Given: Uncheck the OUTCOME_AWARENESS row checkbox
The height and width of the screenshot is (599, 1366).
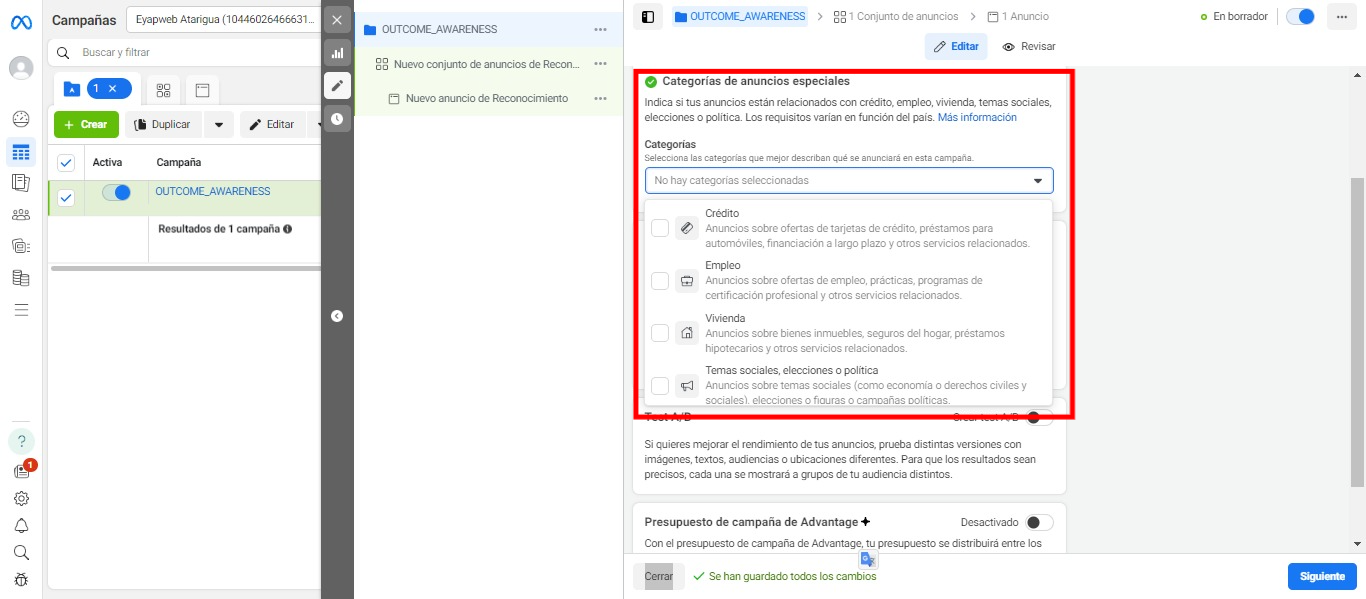Looking at the screenshot, I should point(66,198).
